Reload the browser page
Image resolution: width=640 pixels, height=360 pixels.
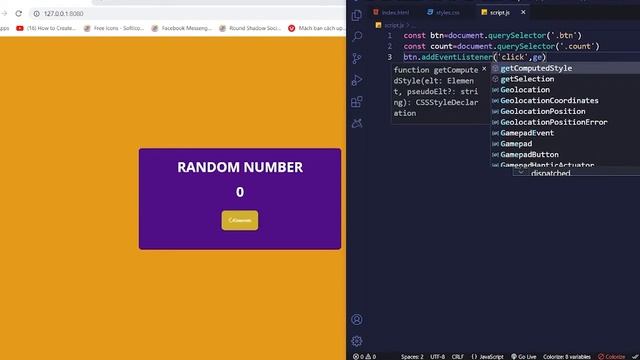click(18, 13)
